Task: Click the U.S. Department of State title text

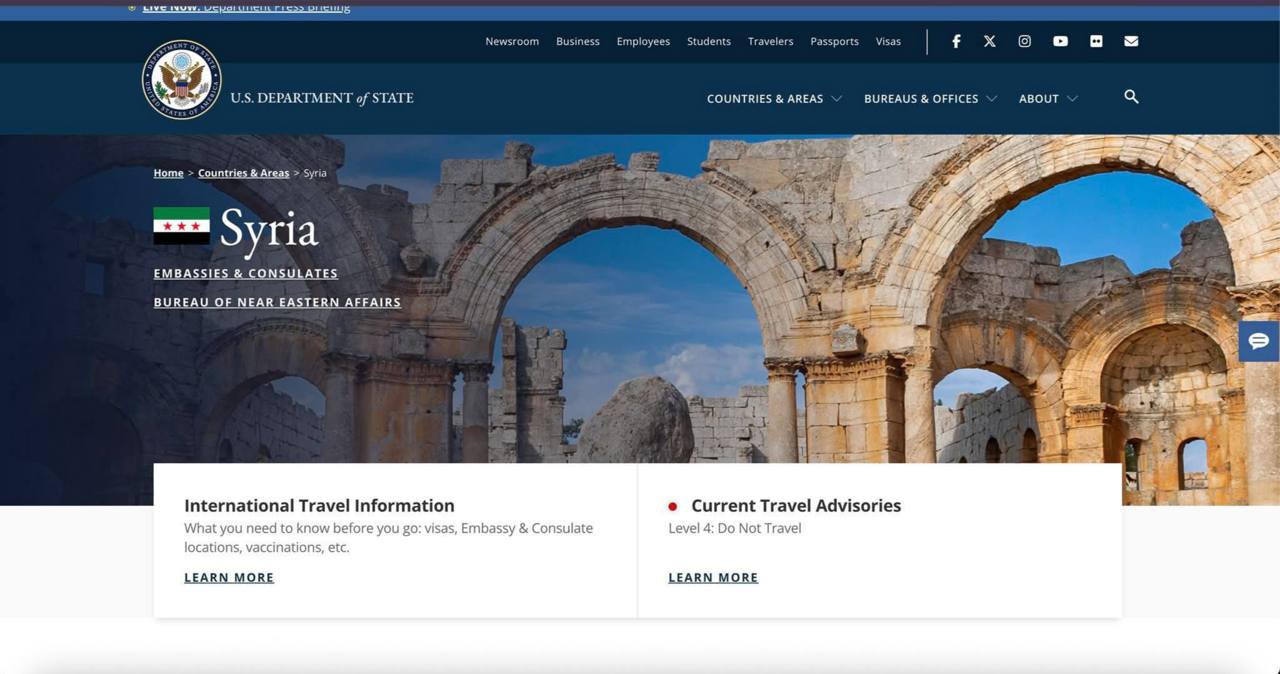Action: point(322,98)
